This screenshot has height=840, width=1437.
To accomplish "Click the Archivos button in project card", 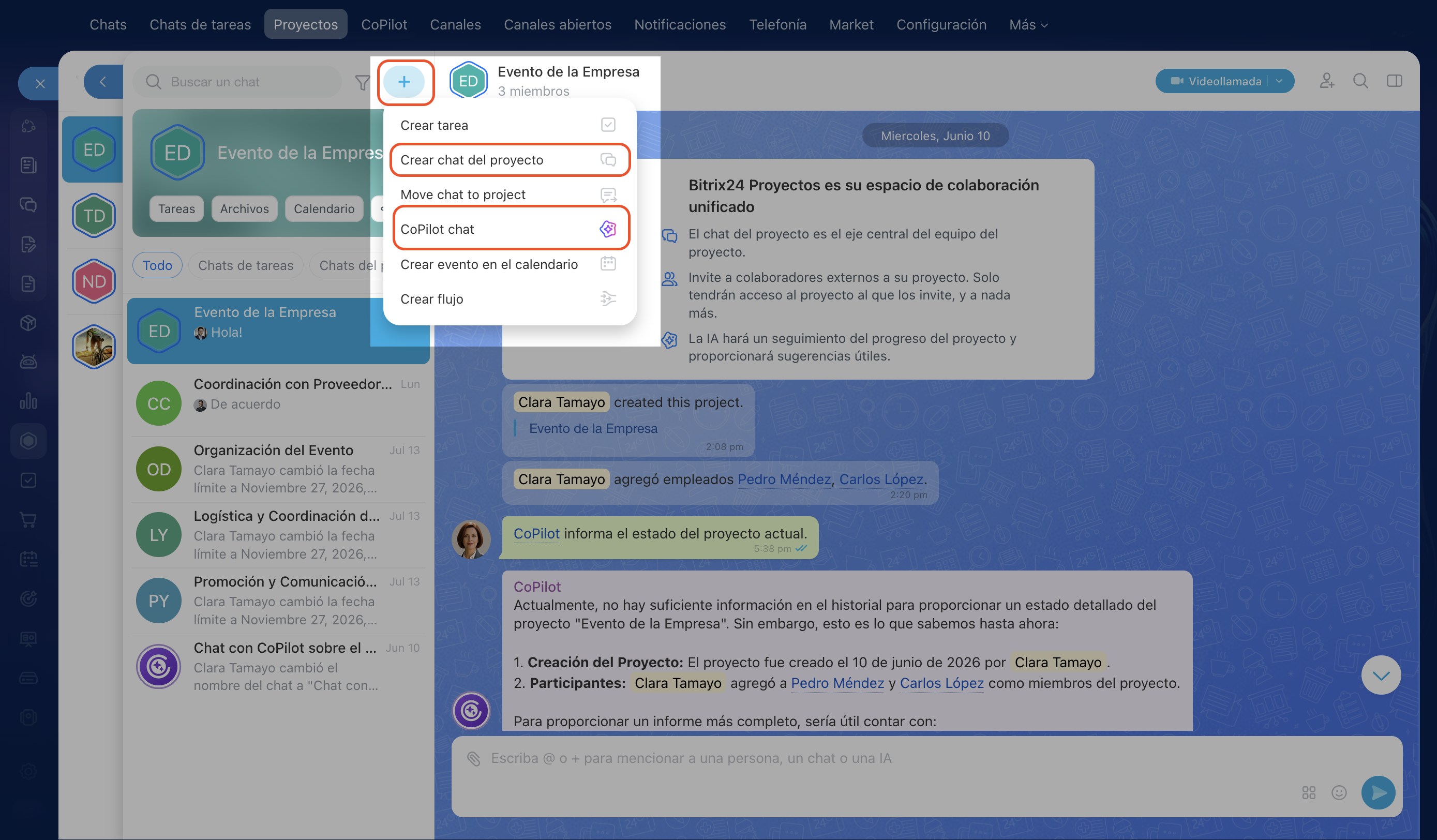I will (x=245, y=209).
